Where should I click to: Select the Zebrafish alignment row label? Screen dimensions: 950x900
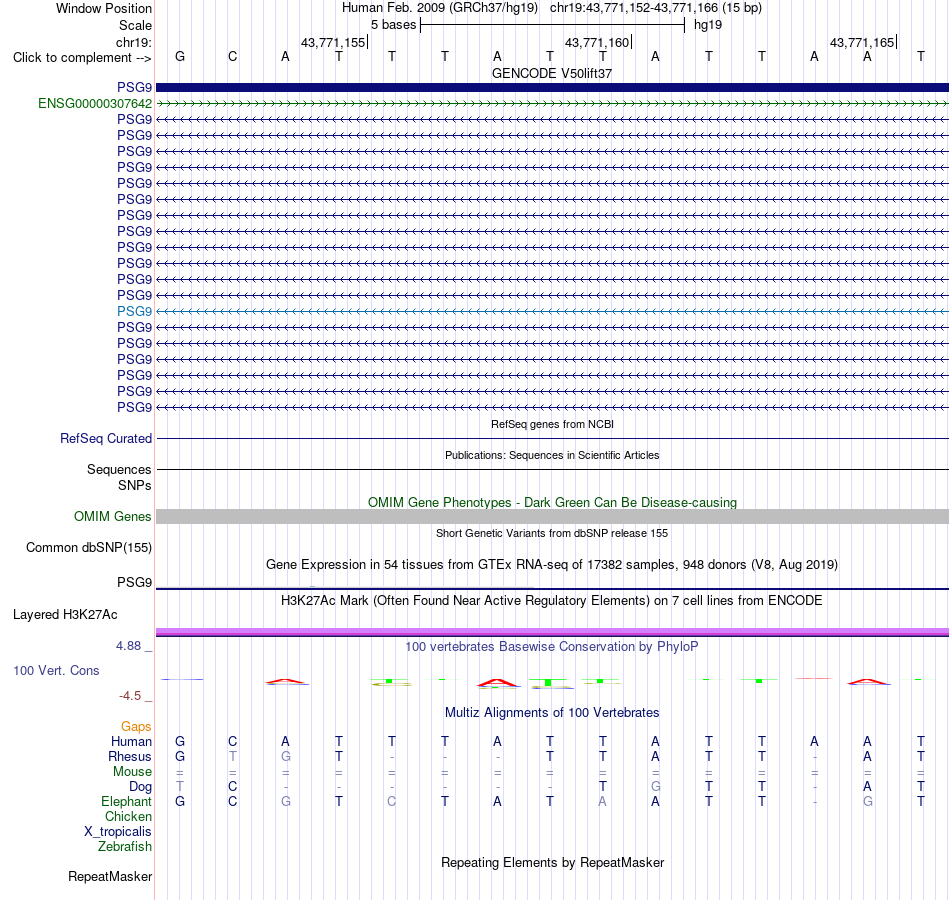(x=125, y=846)
